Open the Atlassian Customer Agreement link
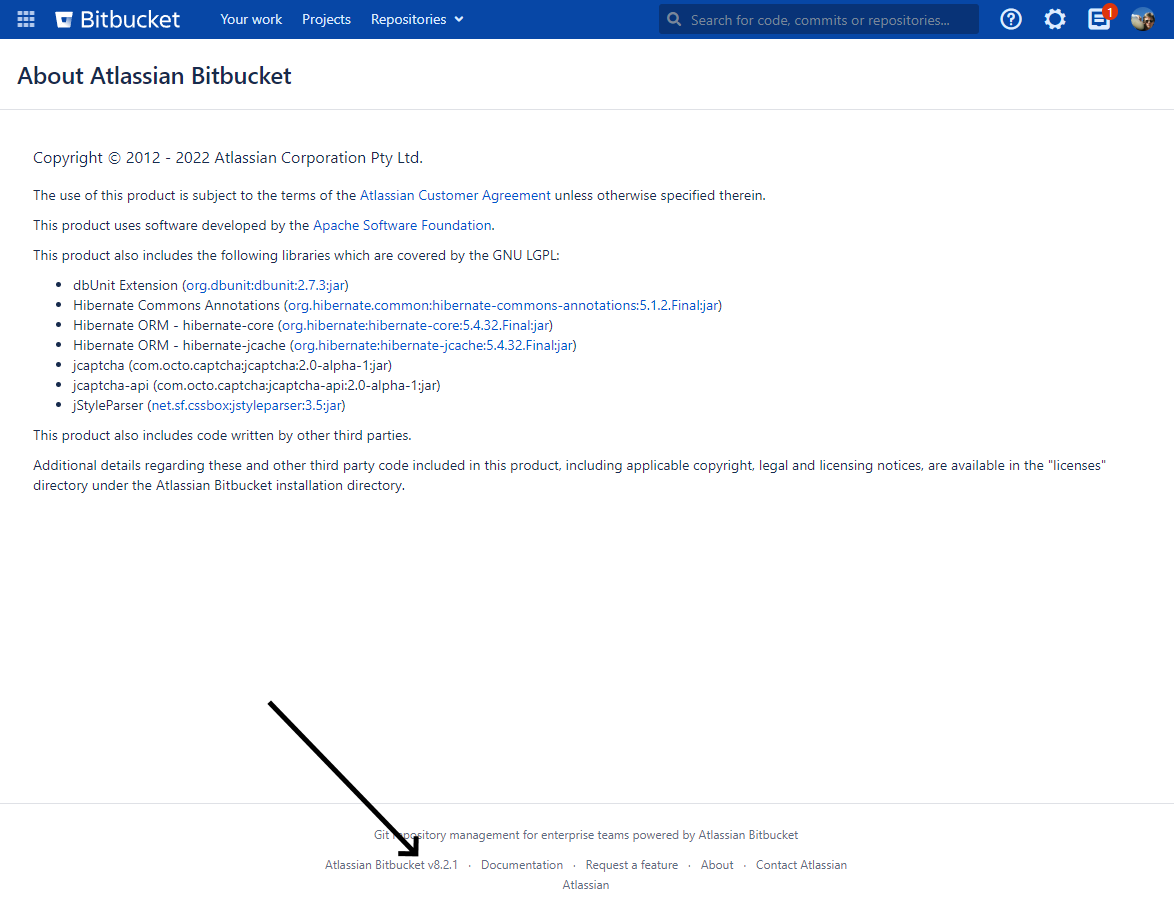Image resolution: width=1174 pixels, height=921 pixels. coord(455,195)
